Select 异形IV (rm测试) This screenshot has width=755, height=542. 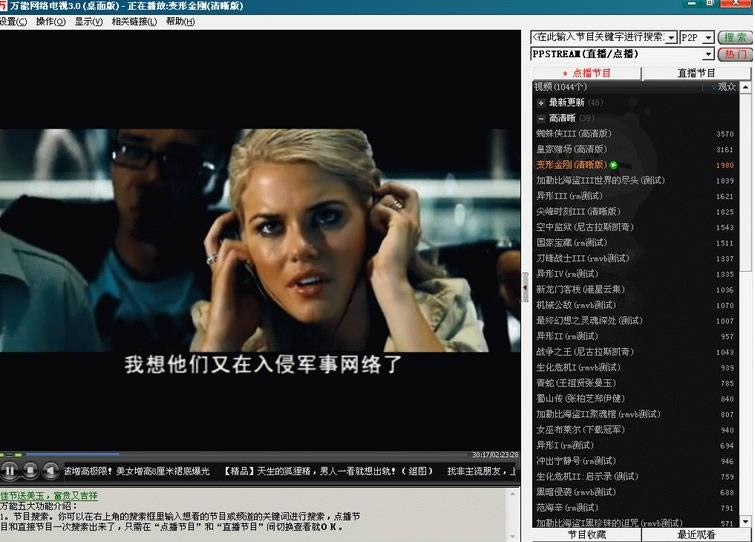click(x=635, y=274)
